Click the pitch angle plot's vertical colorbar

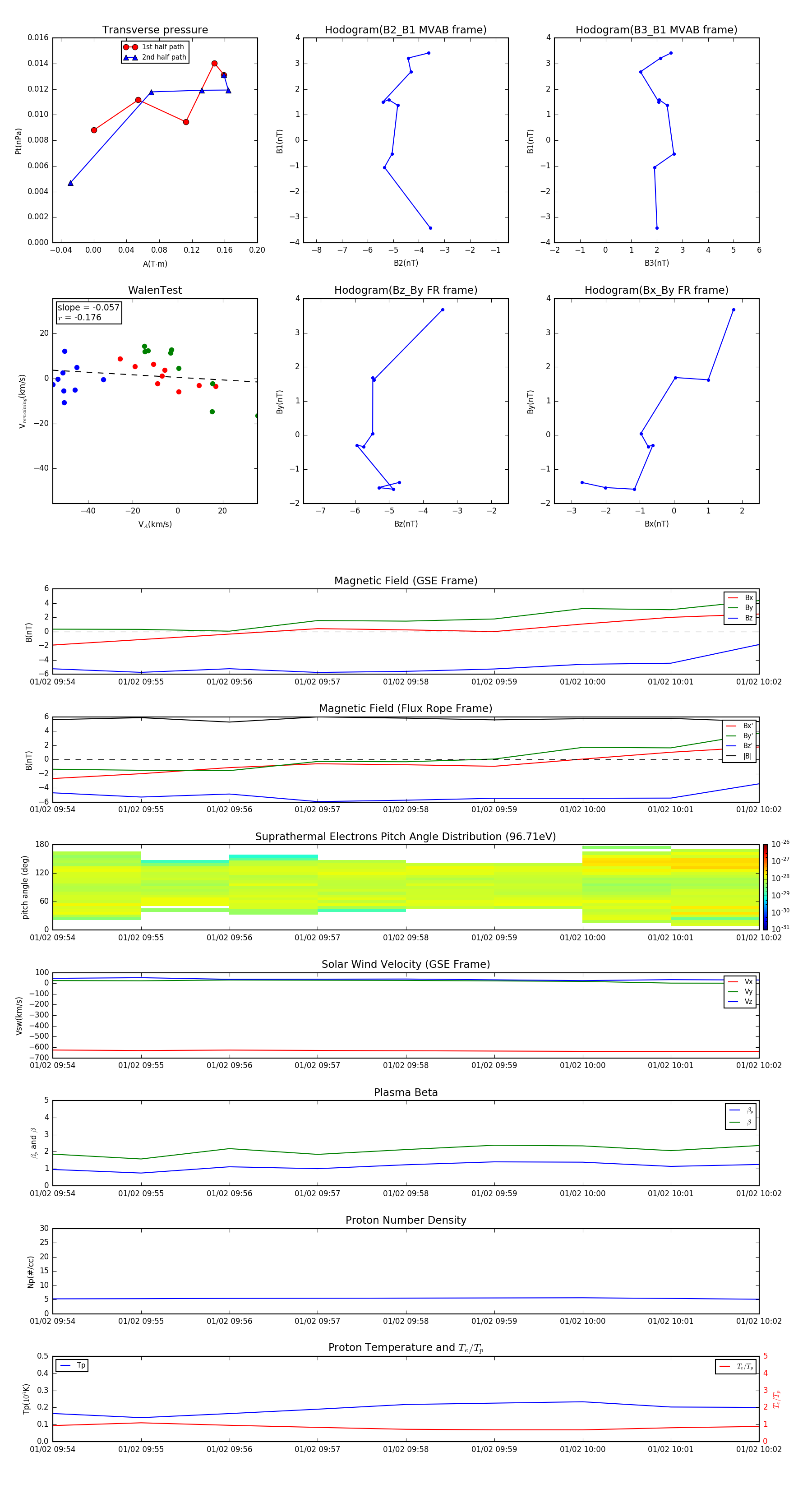click(765, 887)
